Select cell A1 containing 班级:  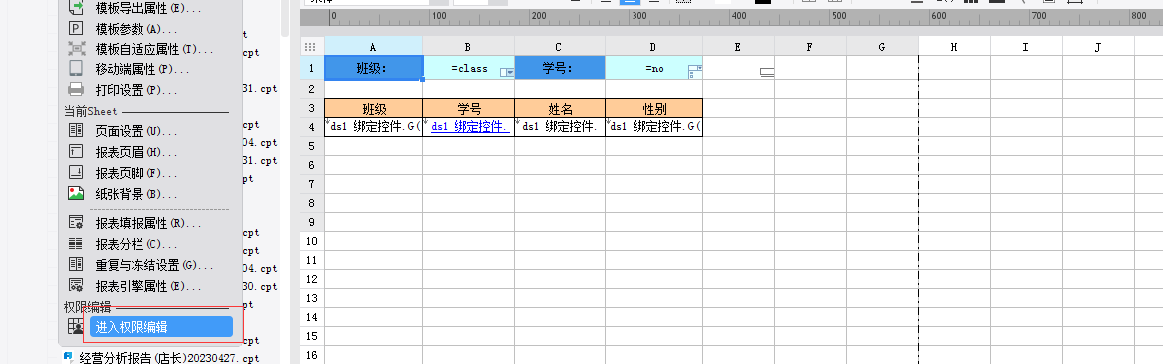point(374,68)
